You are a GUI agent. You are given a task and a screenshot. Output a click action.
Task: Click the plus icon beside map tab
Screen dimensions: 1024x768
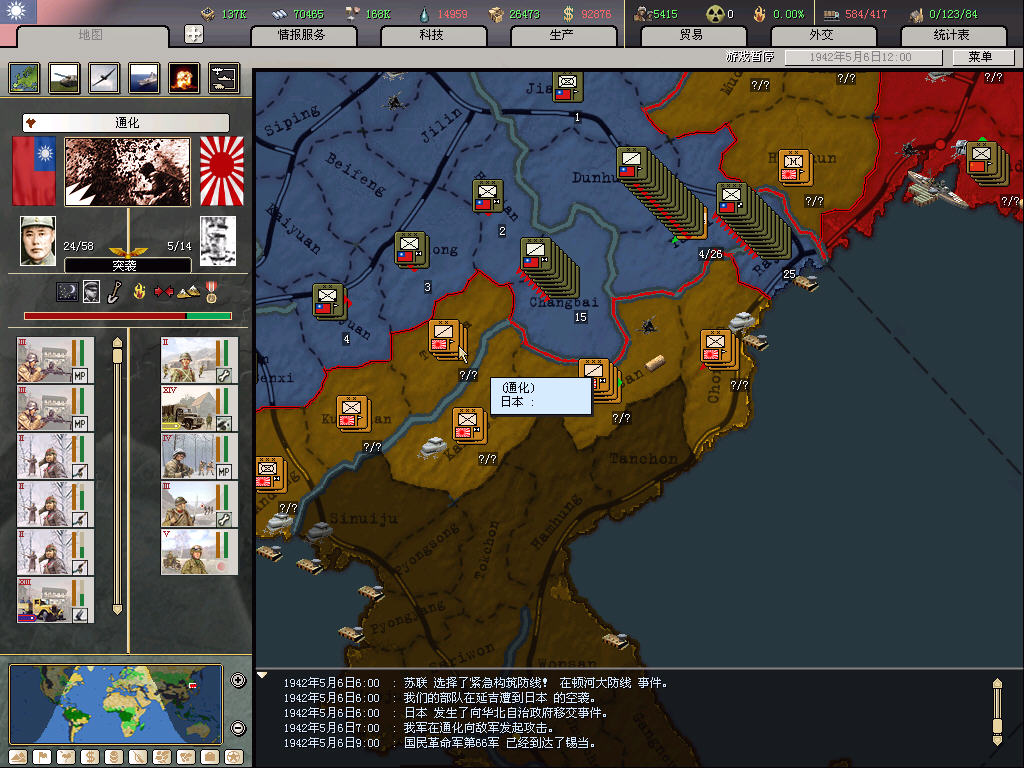click(194, 34)
